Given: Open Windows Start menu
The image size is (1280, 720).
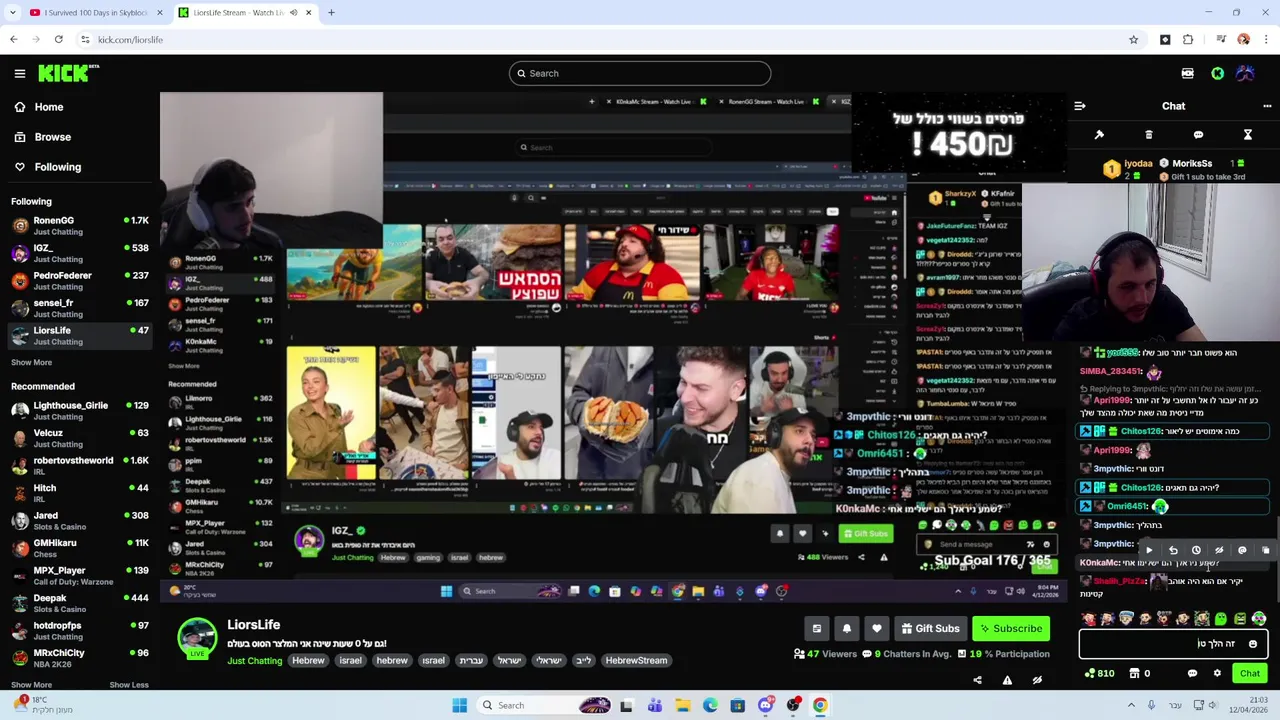Looking at the screenshot, I should click(x=460, y=706).
